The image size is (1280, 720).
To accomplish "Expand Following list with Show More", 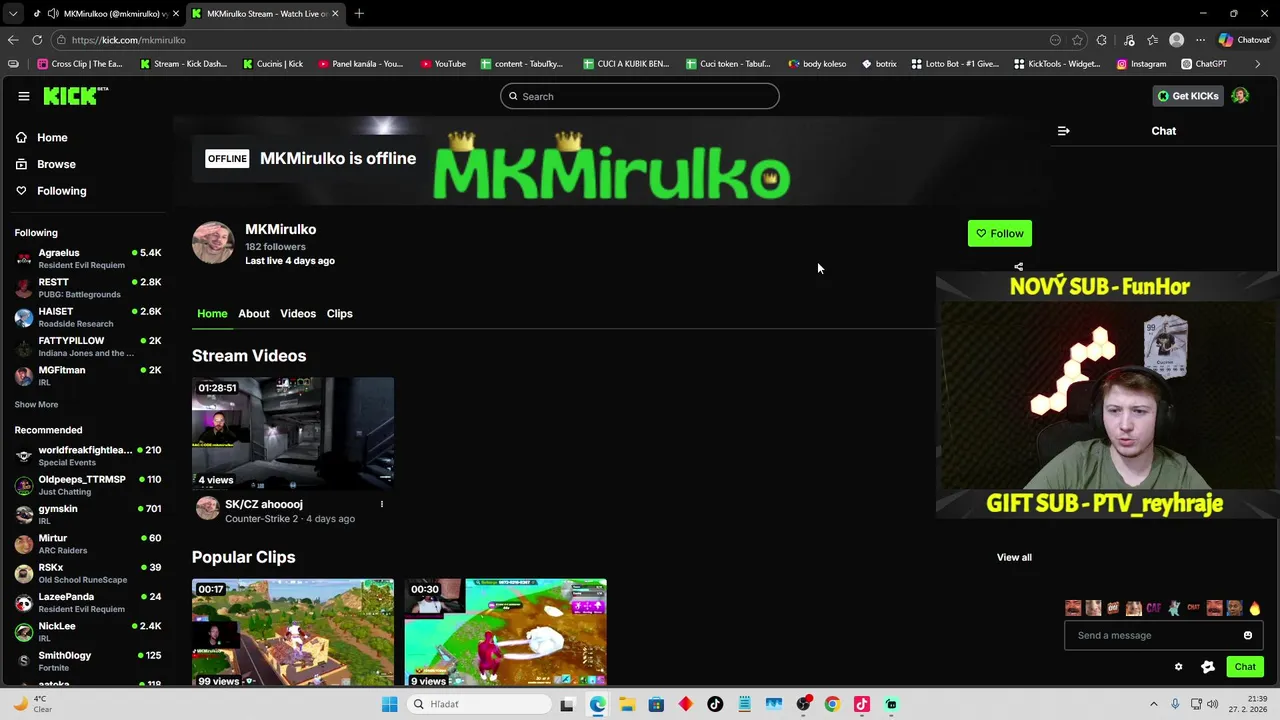I will (x=36, y=405).
